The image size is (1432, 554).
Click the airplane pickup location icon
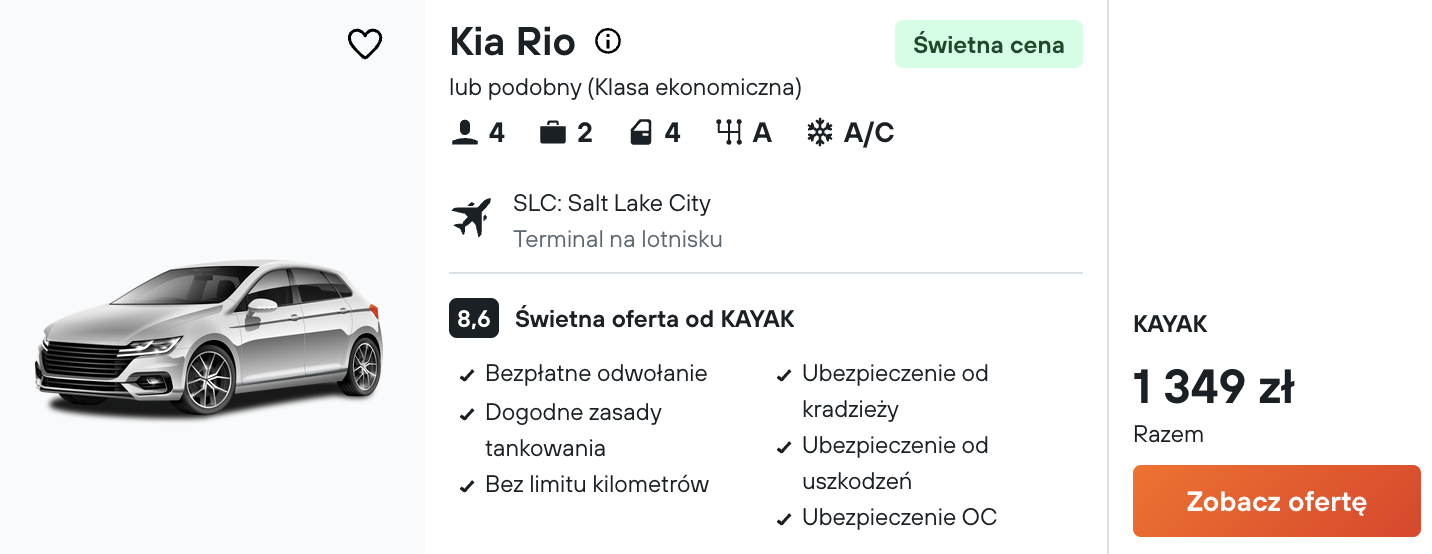coord(472,218)
